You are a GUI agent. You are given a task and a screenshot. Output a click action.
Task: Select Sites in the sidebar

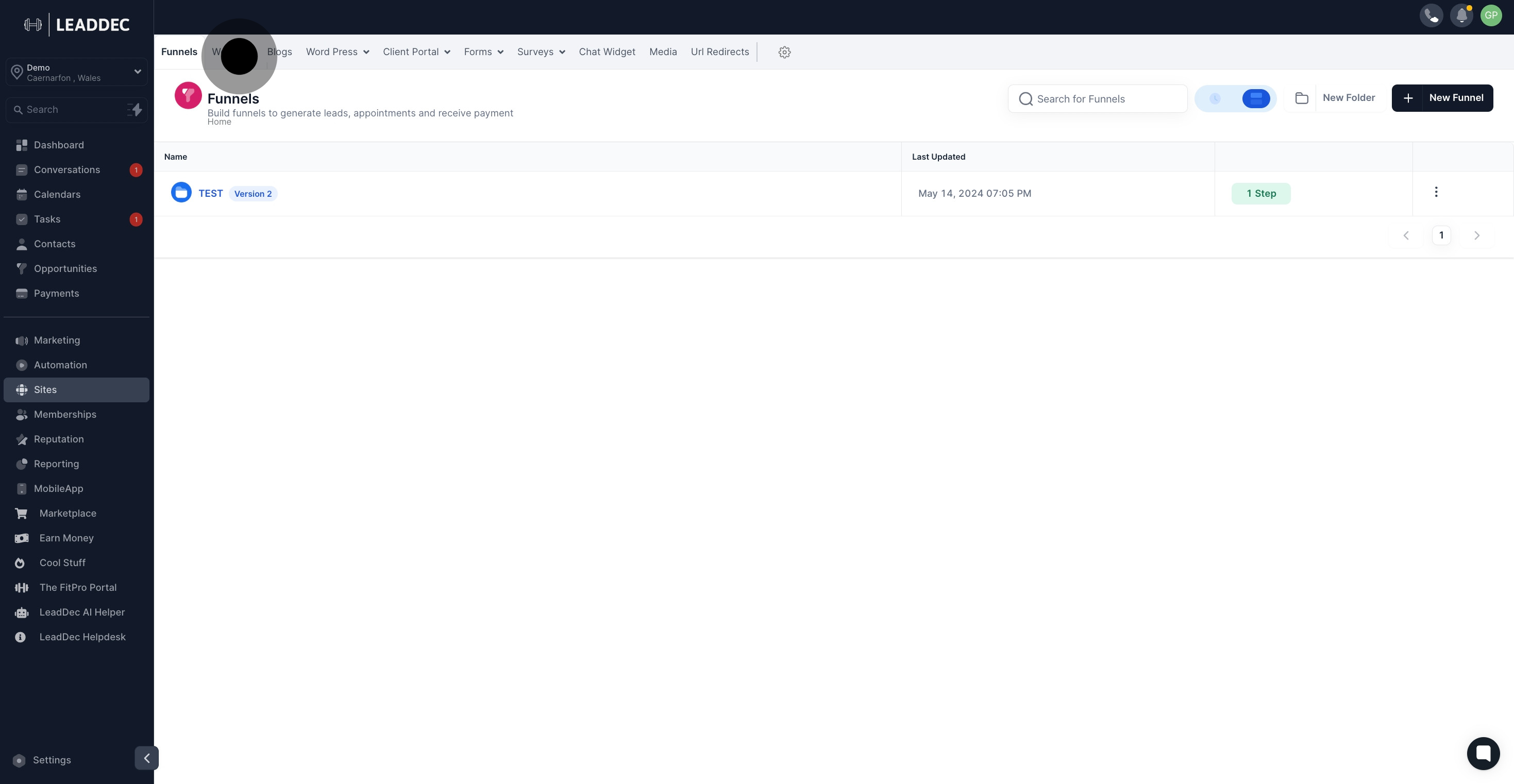pos(76,389)
